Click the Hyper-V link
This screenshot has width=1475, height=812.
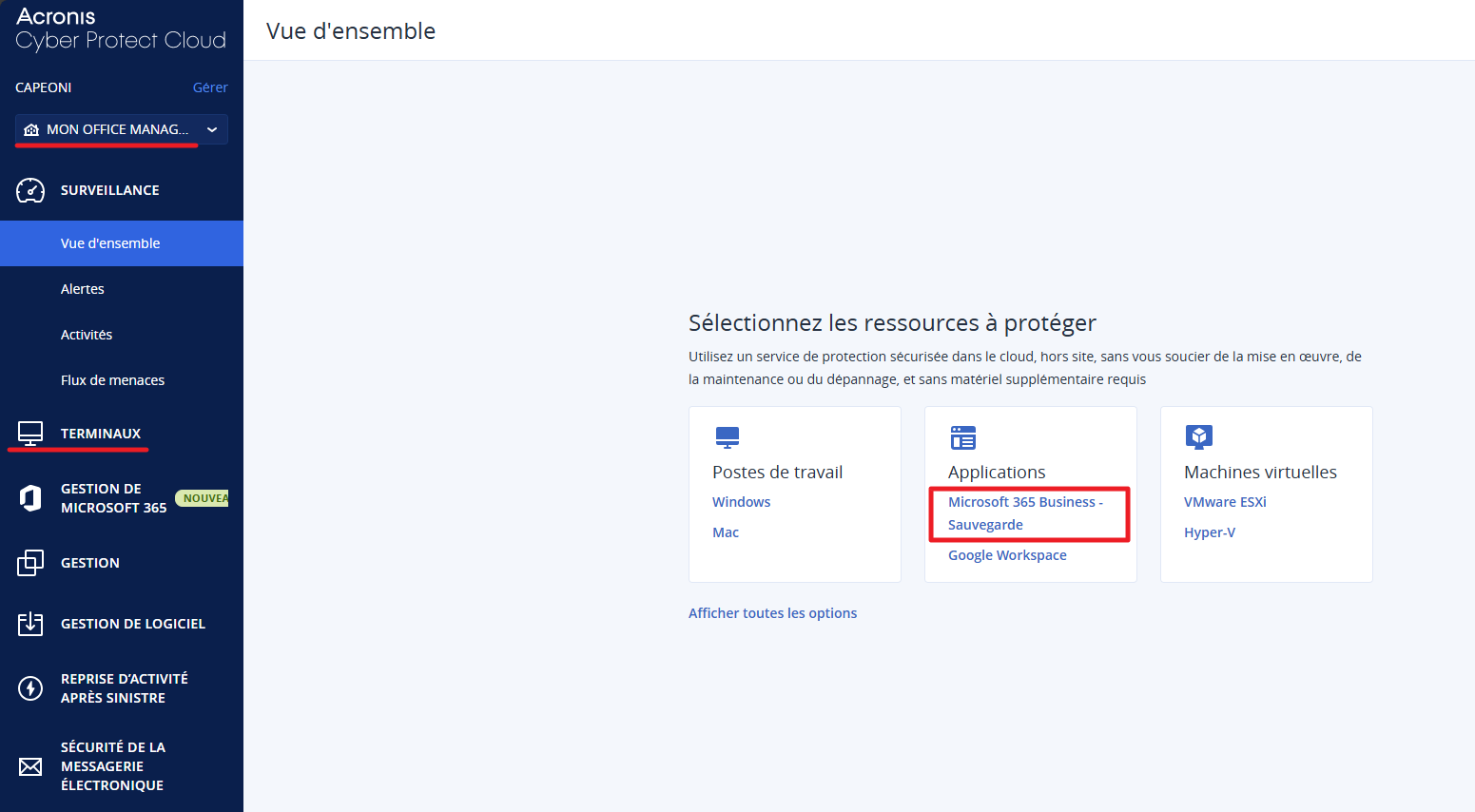(1210, 532)
